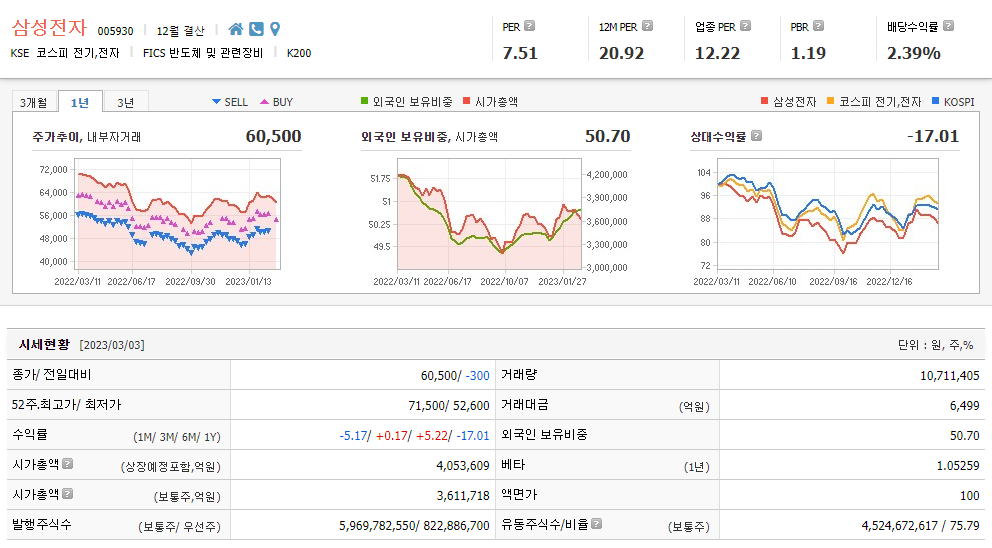This screenshot has height=548, width=992.
Task: Click green 외국인 보유비중 legend swatch
Action: point(364,101)
